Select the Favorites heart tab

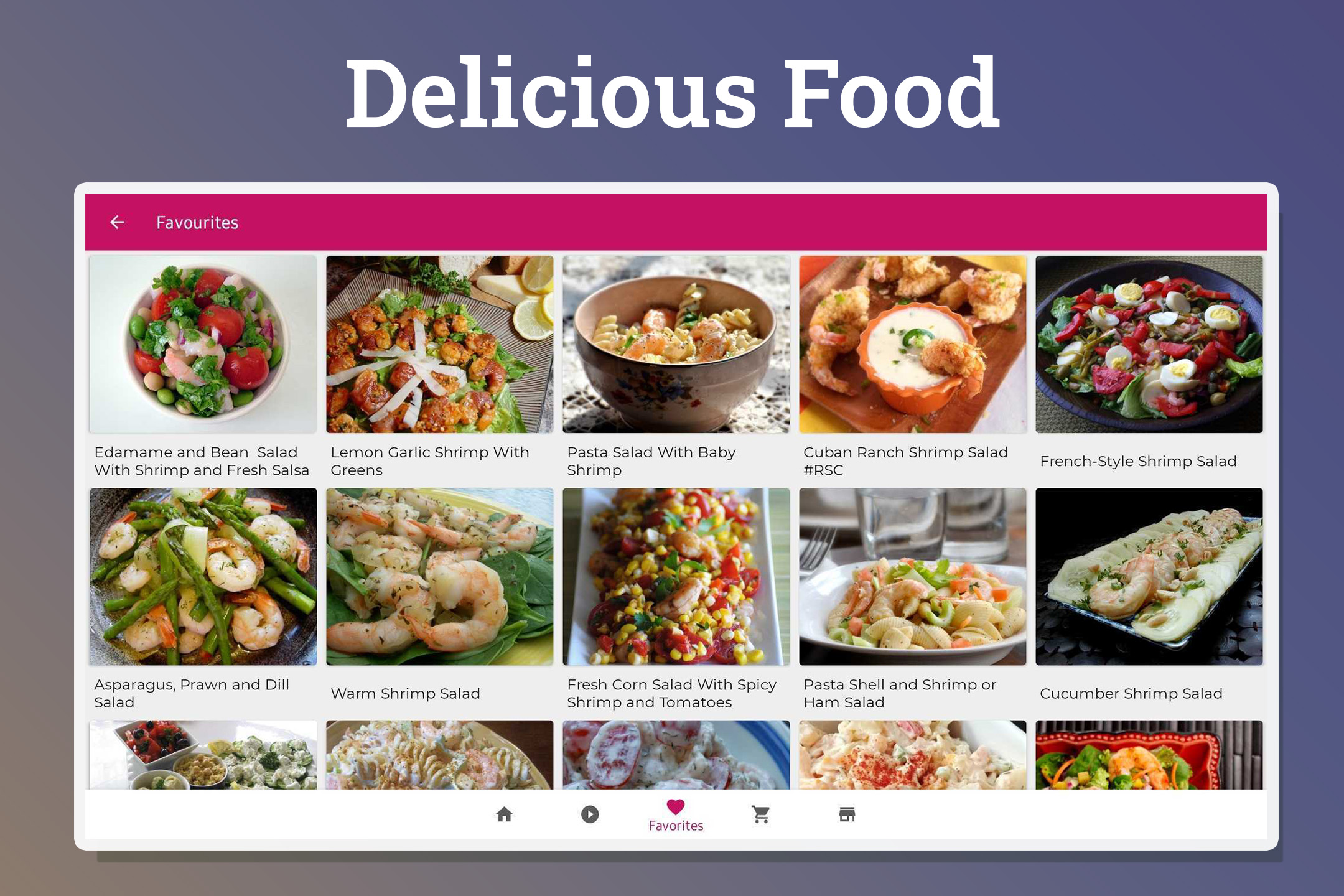point(676,815)
